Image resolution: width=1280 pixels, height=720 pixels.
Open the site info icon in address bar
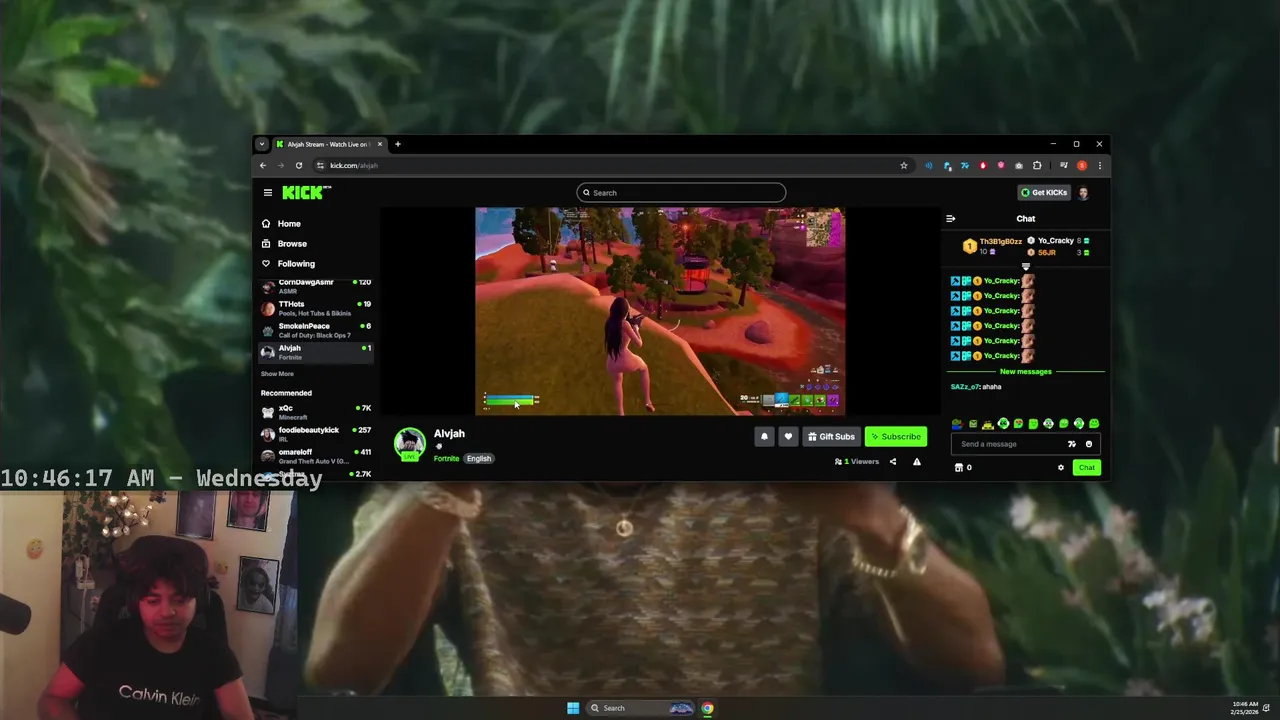(320, 166)
